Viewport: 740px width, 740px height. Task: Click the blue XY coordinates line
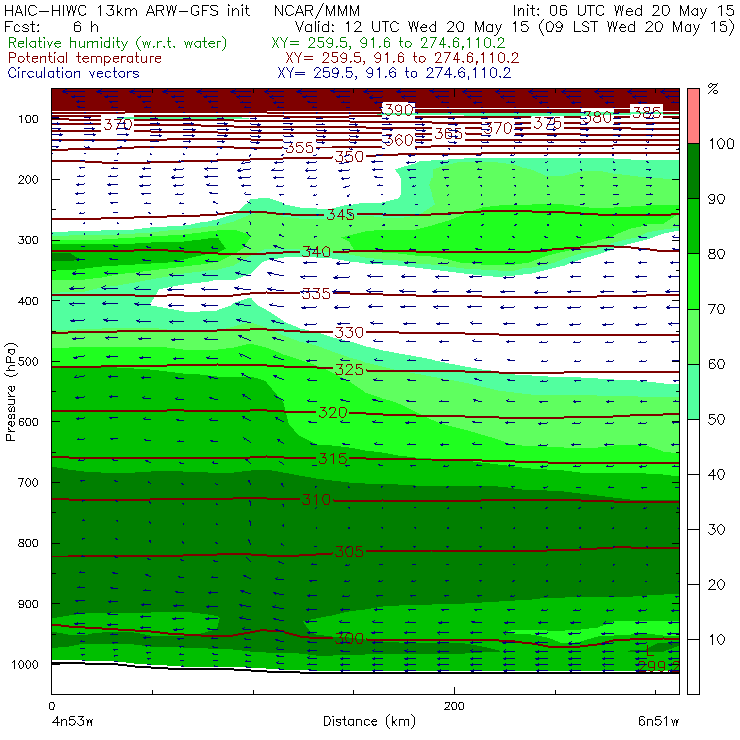[394, 73]
